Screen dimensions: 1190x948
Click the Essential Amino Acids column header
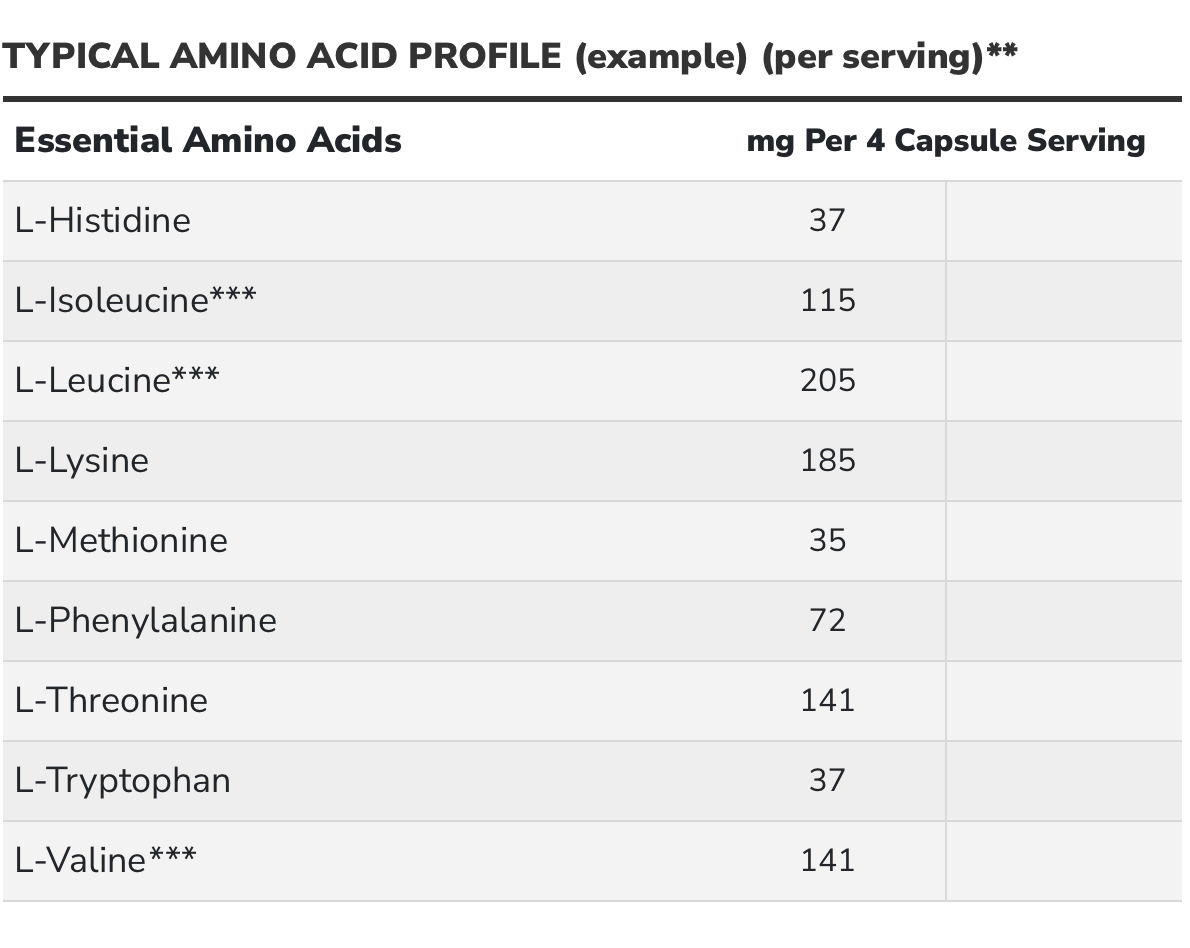pyautogui.click(x=208, y=140)
